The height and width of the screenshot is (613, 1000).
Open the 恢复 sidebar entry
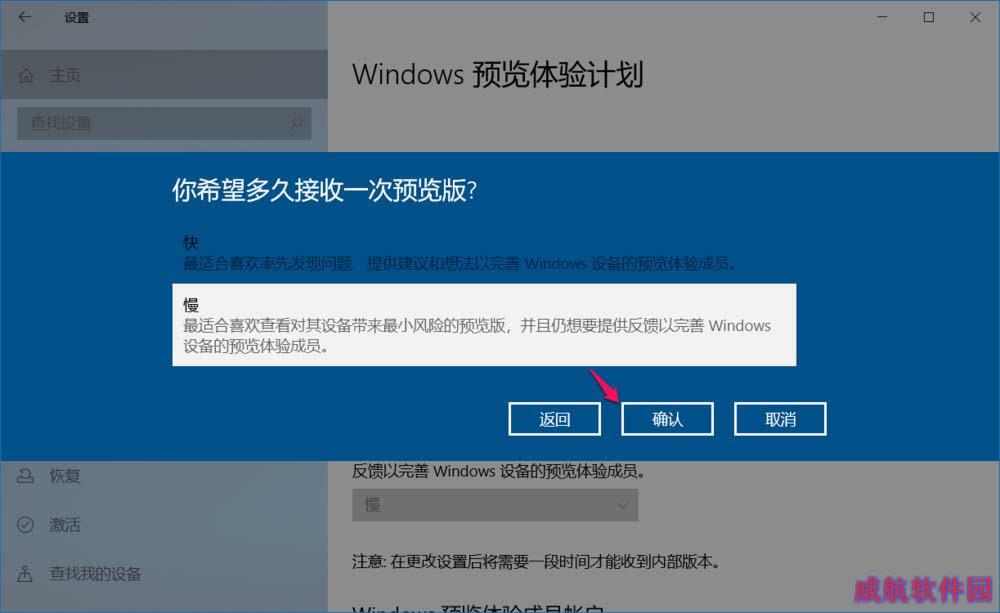pos(164,476)
